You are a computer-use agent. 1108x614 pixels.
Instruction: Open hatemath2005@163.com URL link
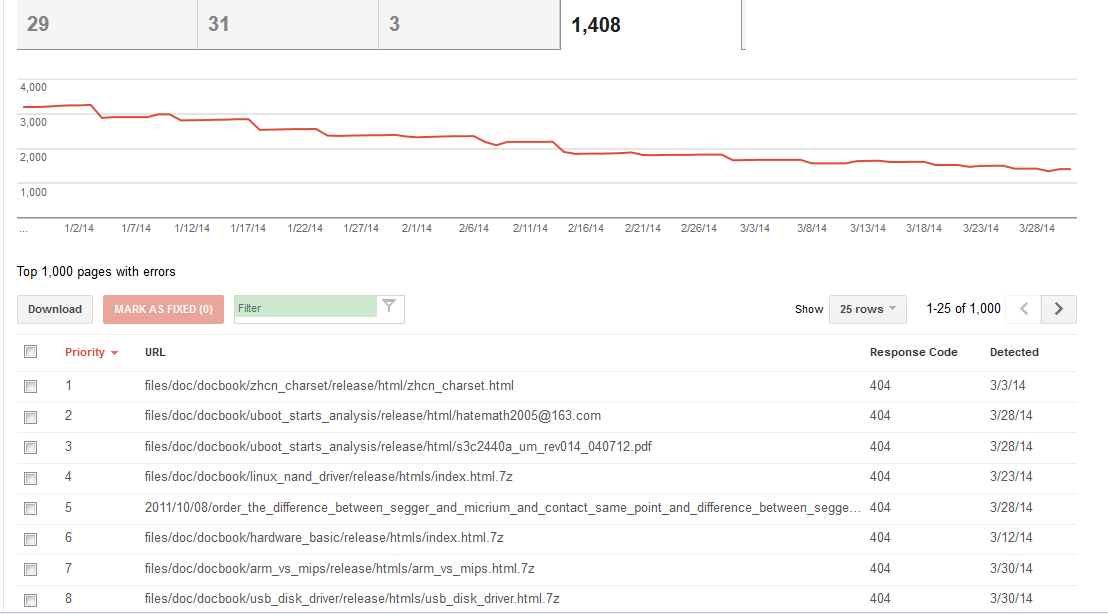[x=373, y=415]
